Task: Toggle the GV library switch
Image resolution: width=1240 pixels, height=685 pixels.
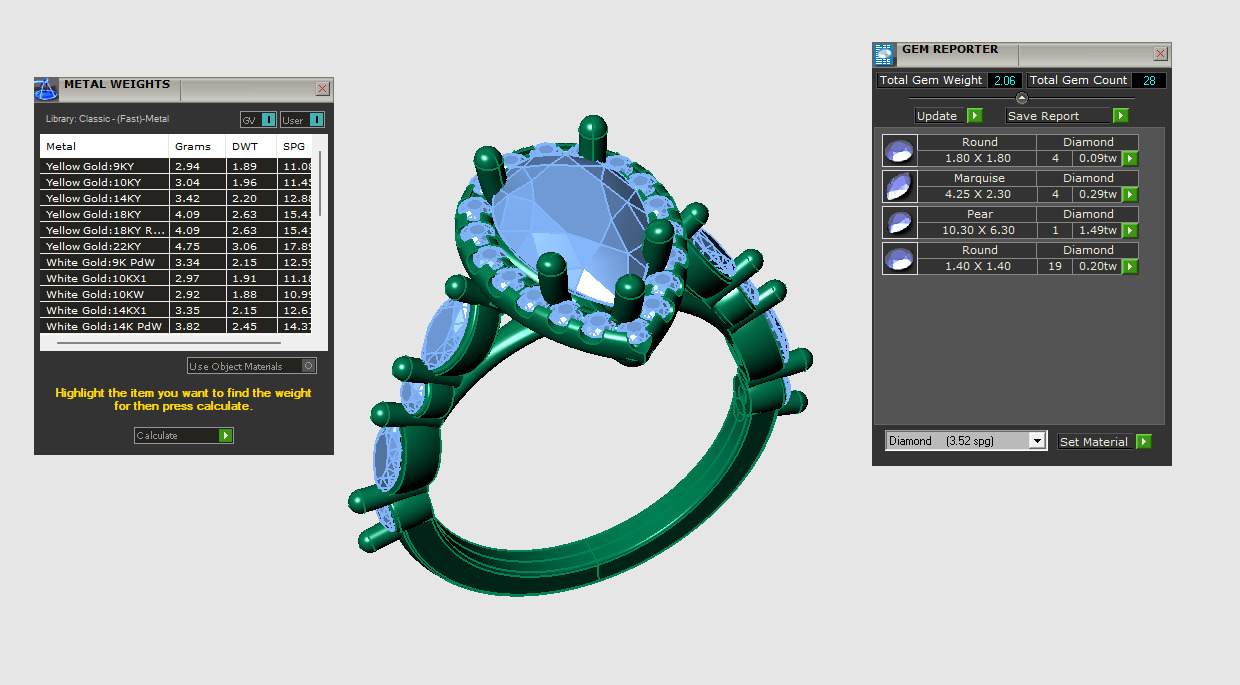Action: (268, 120)
